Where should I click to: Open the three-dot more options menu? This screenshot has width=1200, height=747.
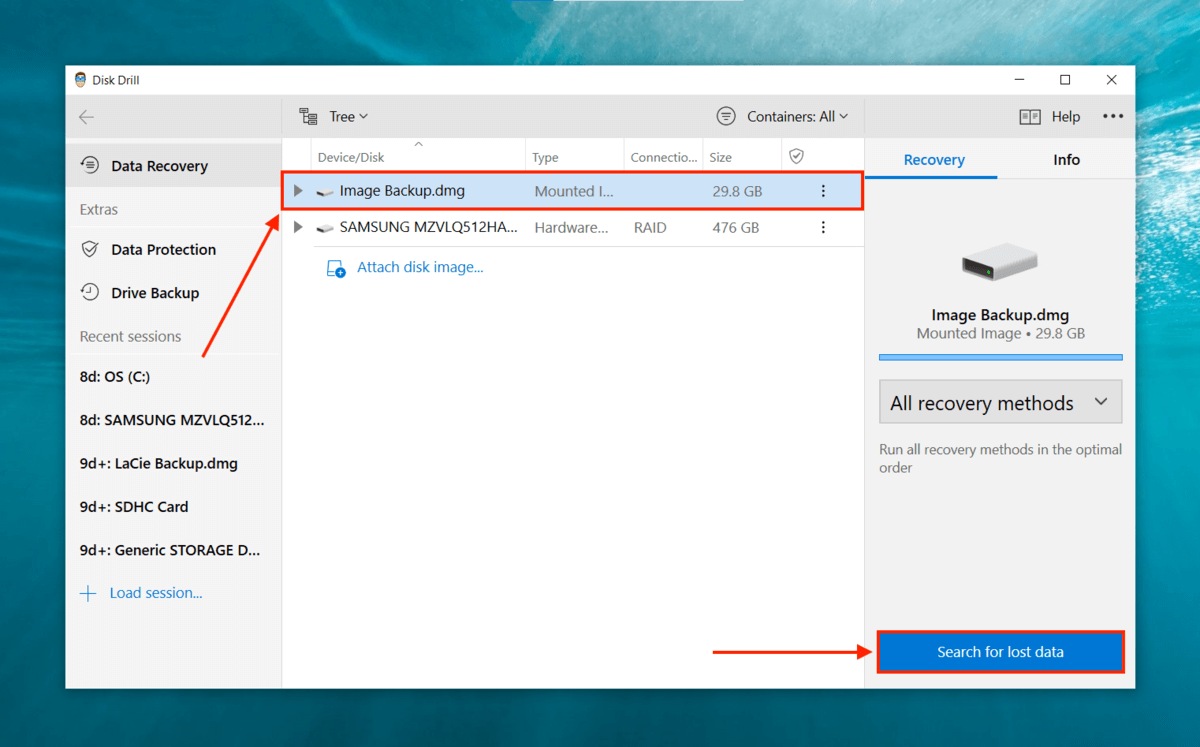[1113, 117]
